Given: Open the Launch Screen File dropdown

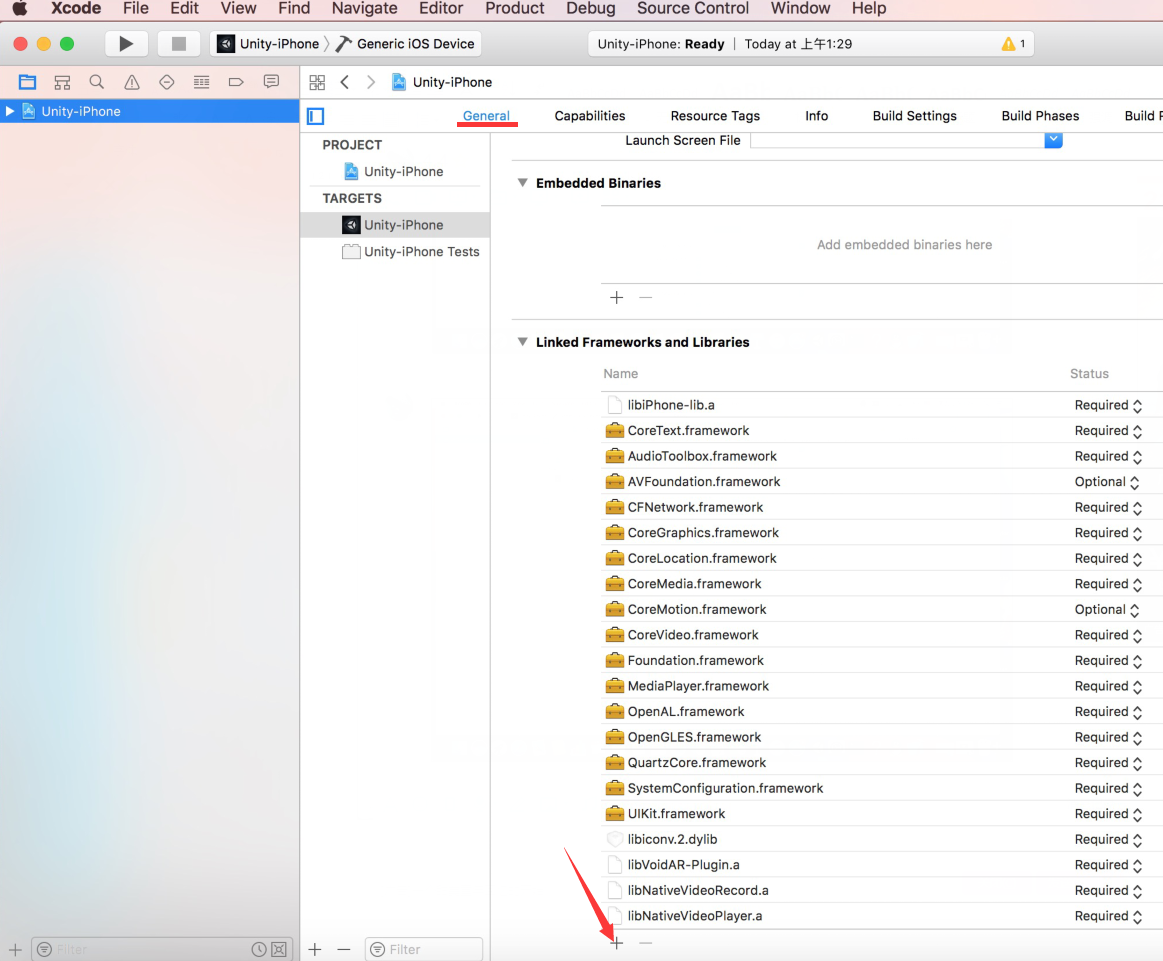Looking at the screenshot, I should 1053,140.
